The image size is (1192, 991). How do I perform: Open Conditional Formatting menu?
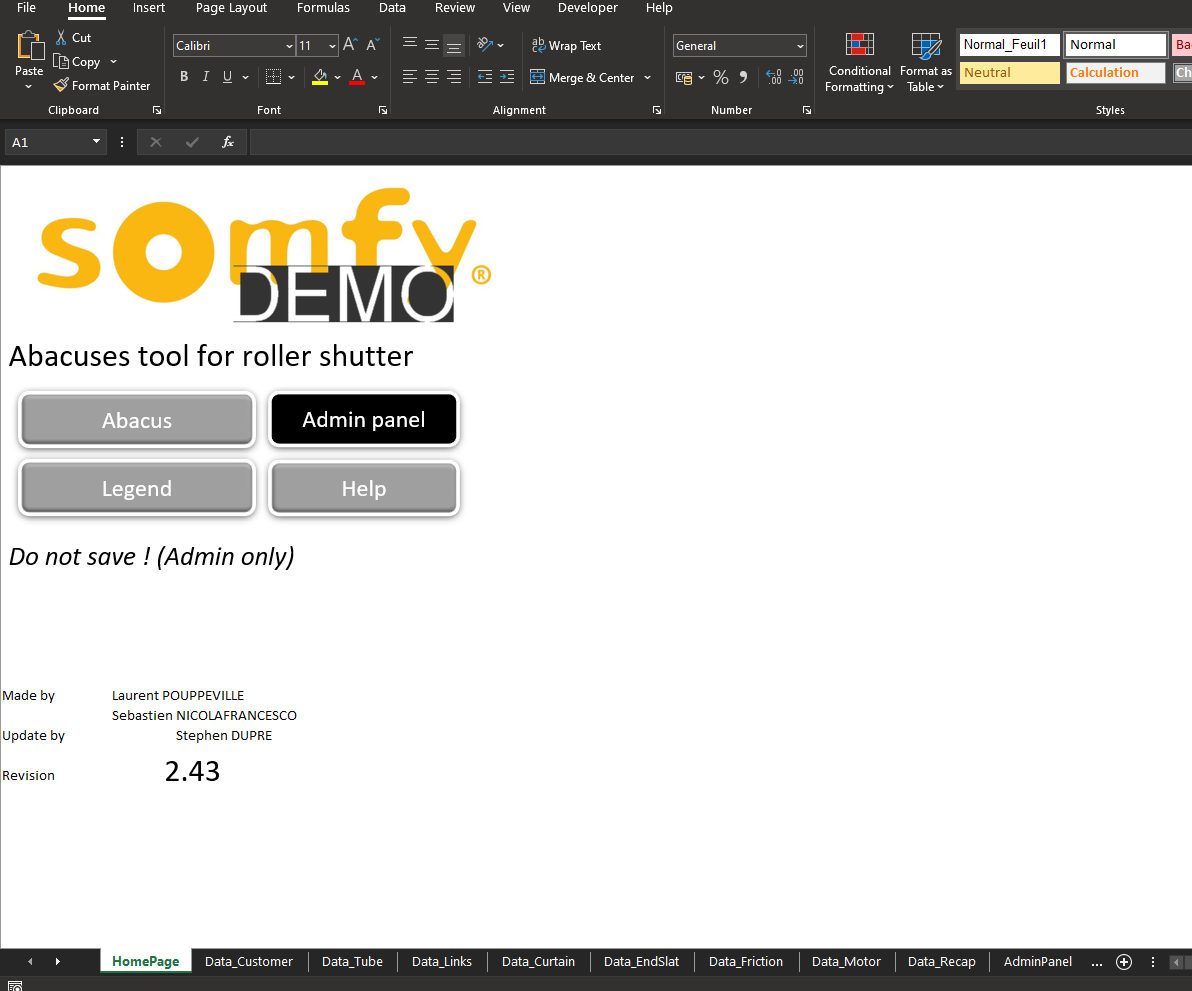click(x=860, y=62)
